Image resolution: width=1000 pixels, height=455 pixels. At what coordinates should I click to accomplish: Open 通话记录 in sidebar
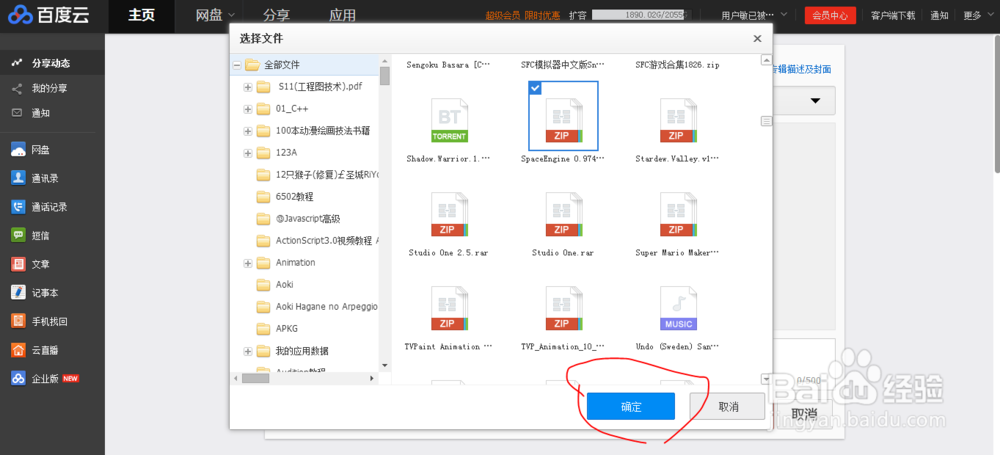(x=50, y=207)
